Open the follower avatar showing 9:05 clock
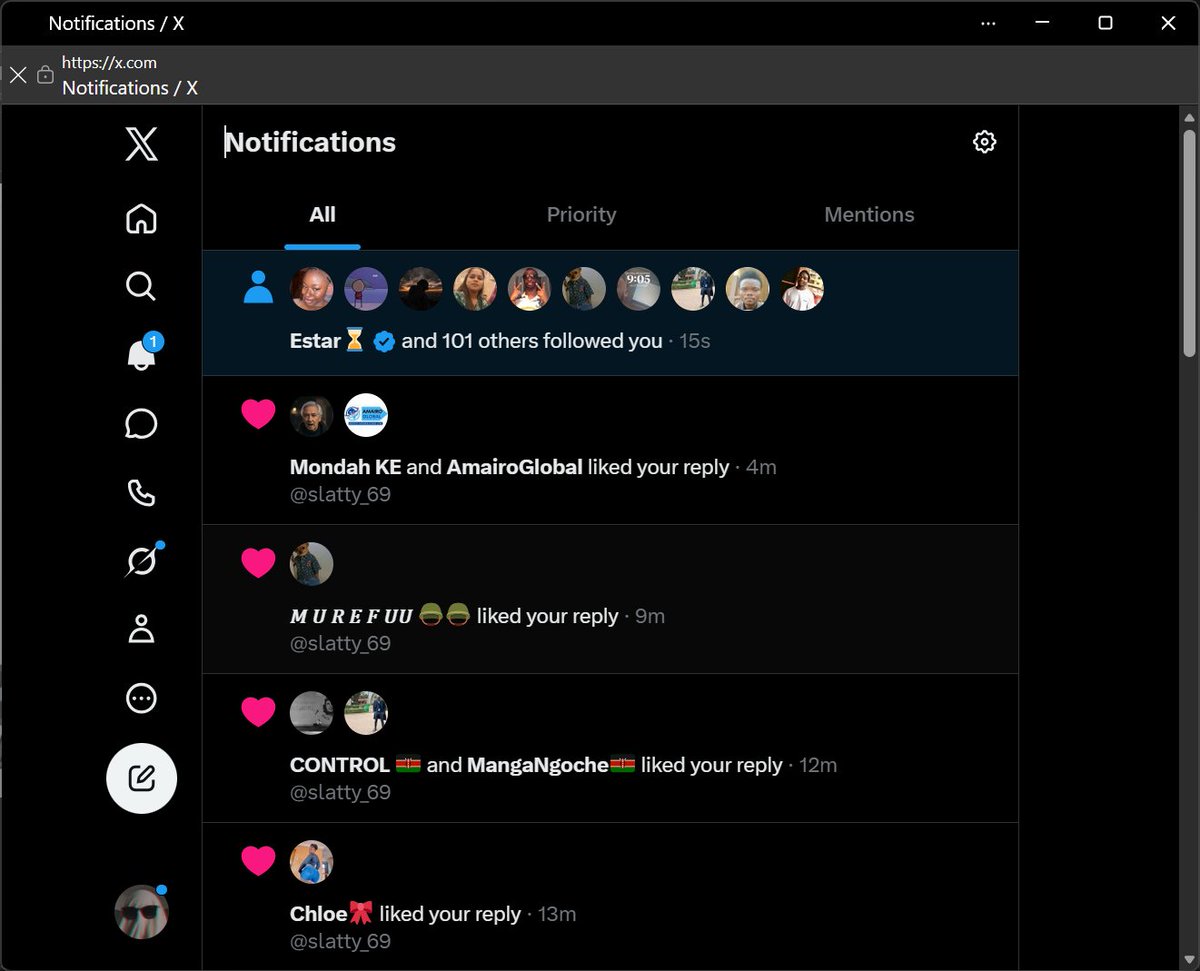 [638, 289]
